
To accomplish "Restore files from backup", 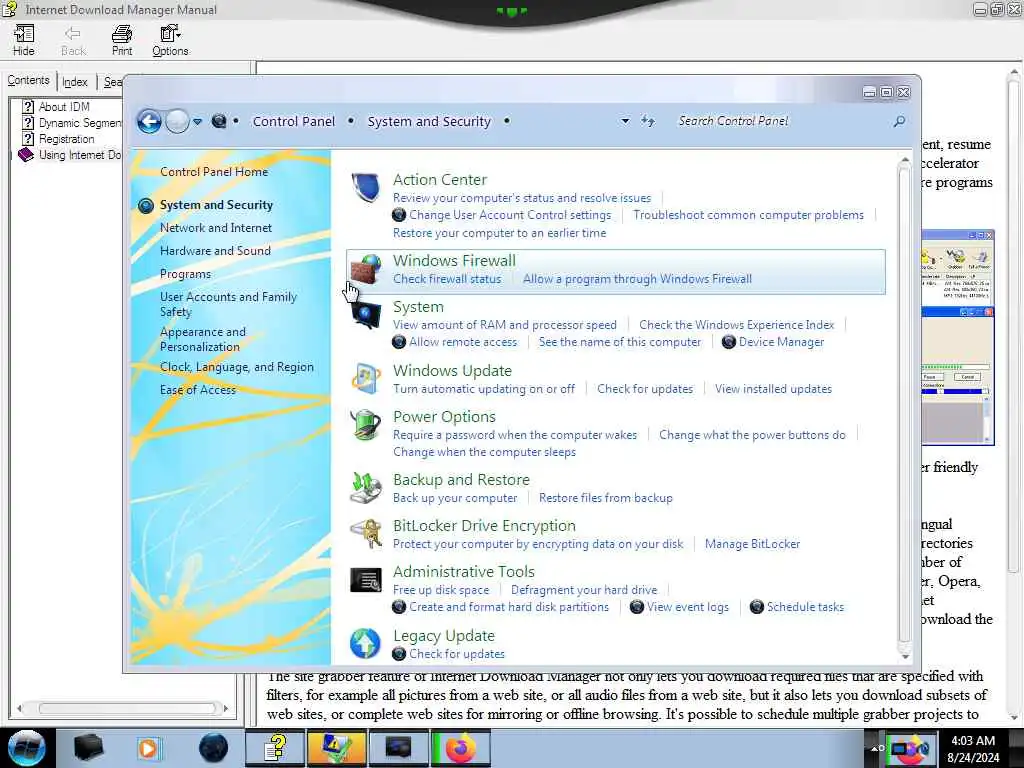I will pyautogui.click(x=605, y=498).
